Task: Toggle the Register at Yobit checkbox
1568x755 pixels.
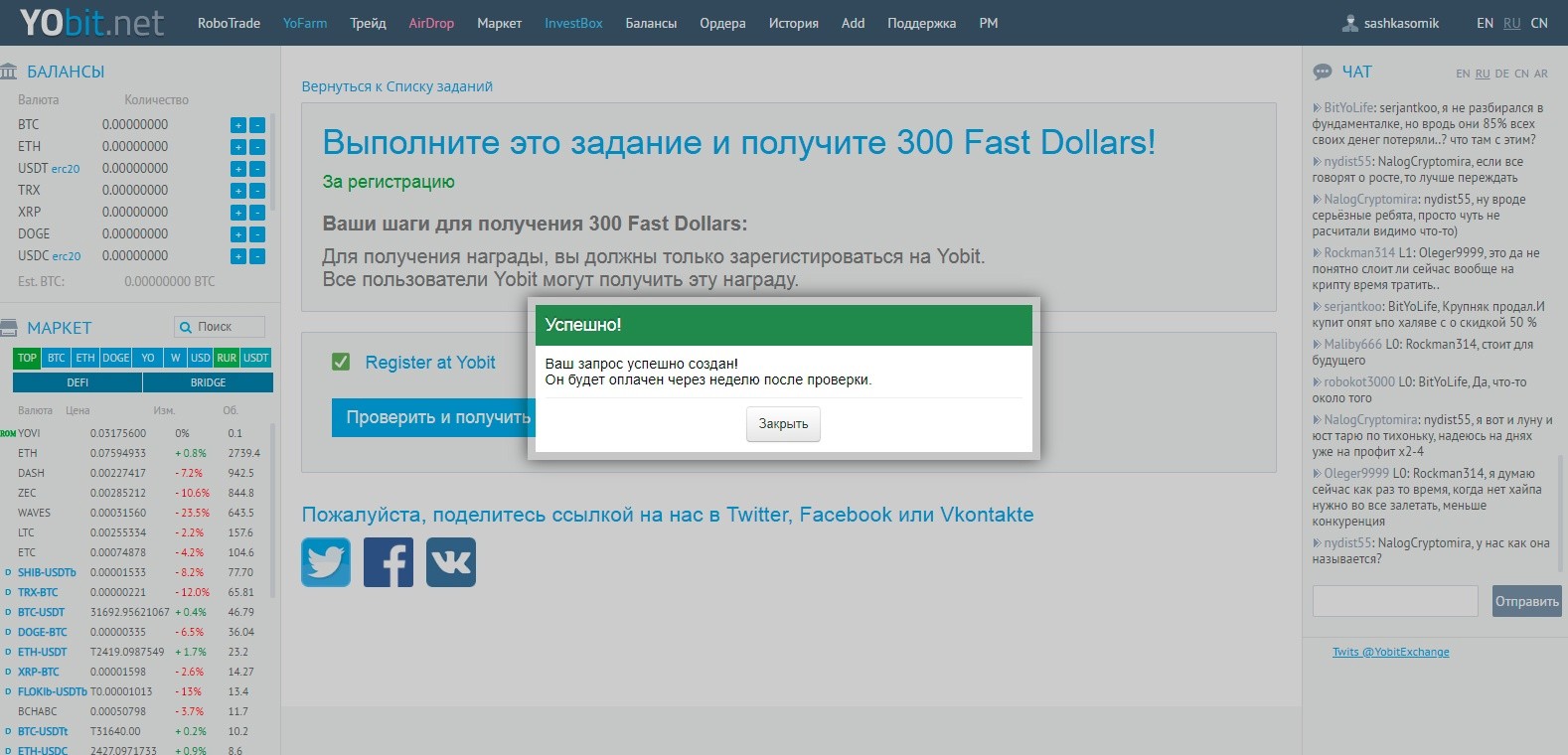Action: pyautogui.click(x=341, y=363)
